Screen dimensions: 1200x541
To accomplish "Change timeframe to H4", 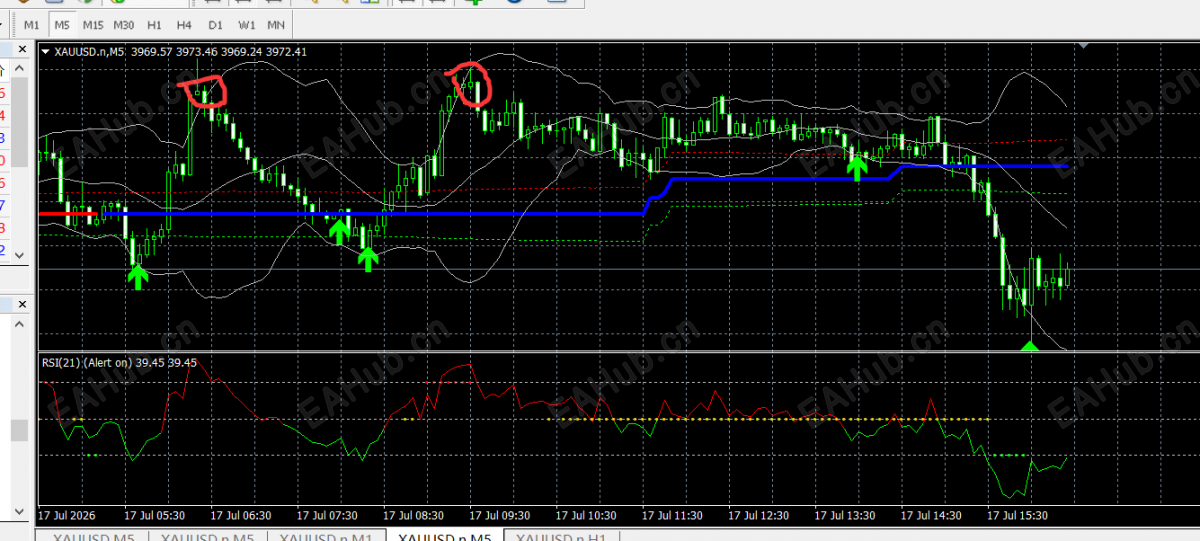I will click(x=184, y=23).
